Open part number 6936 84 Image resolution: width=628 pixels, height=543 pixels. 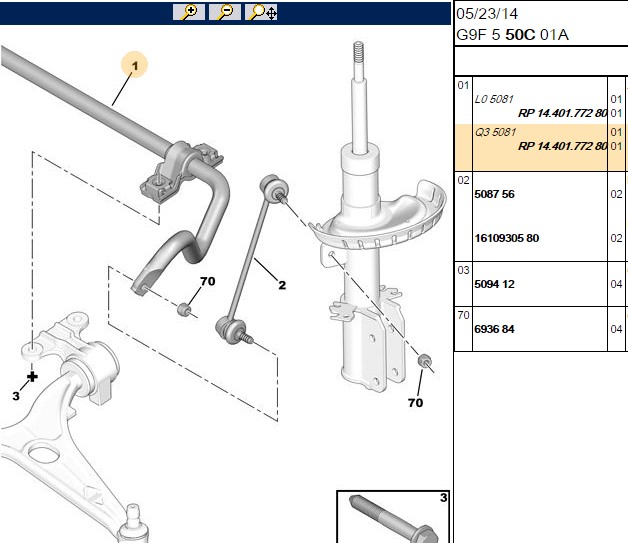(x=494, y=329)
